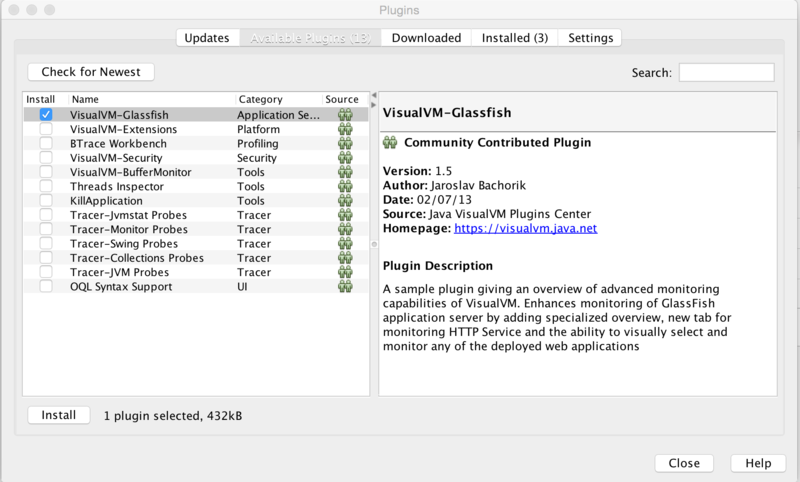Check the OQL Syntax Support install checkbox

click(x=46, y=286)
